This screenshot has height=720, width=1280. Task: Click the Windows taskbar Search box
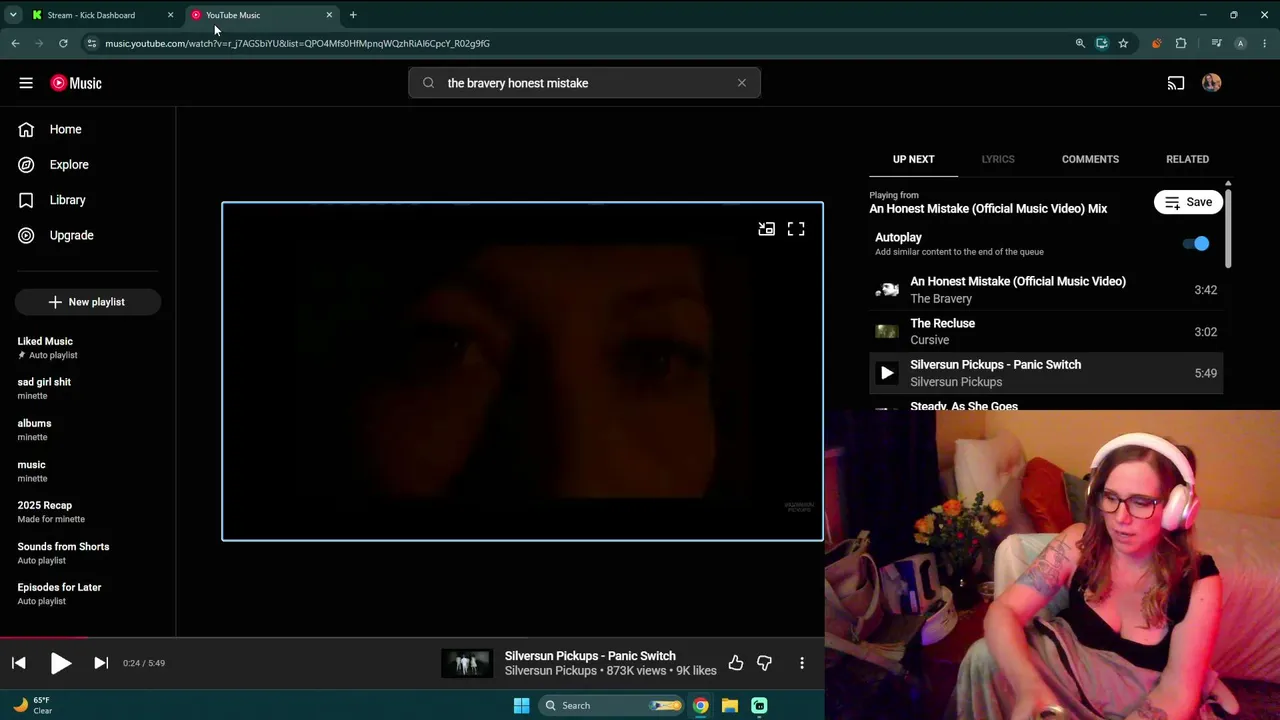tap(612, 705)
